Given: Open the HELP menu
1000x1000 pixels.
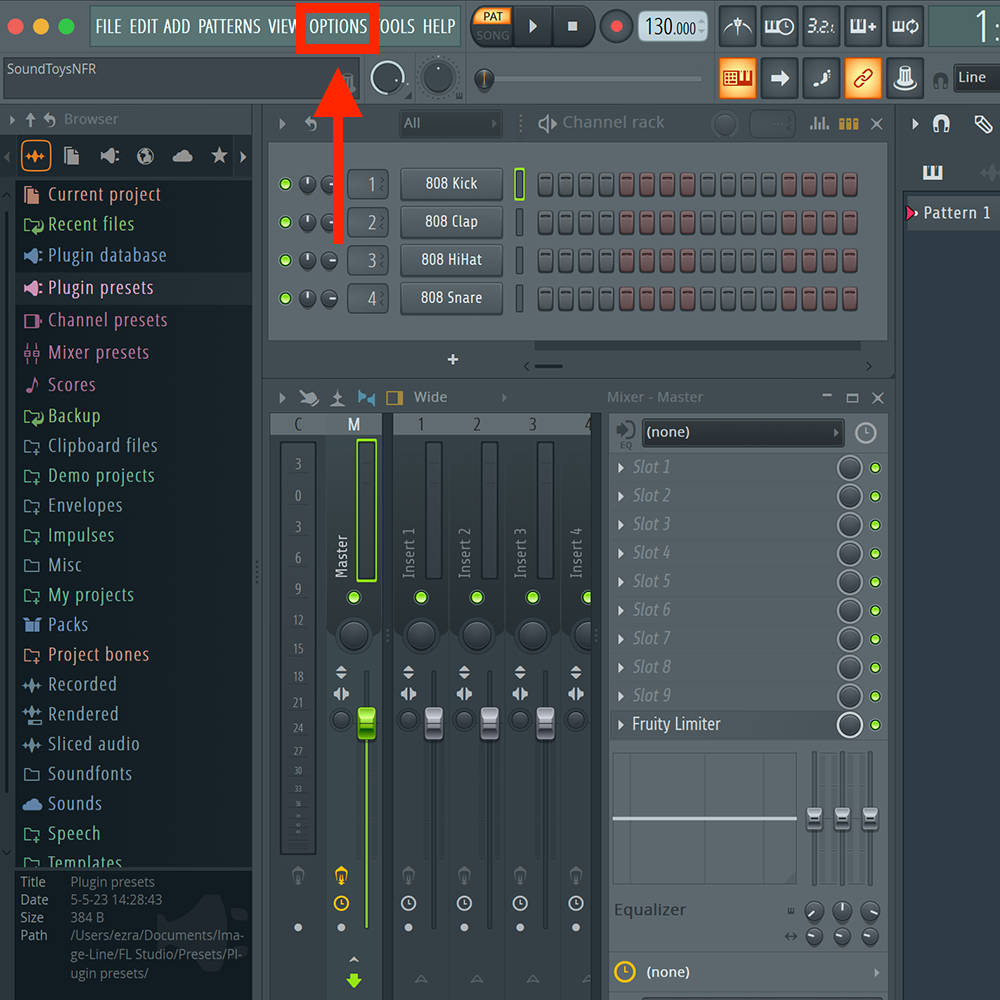Looking at the screenshot, I should 439,27.
